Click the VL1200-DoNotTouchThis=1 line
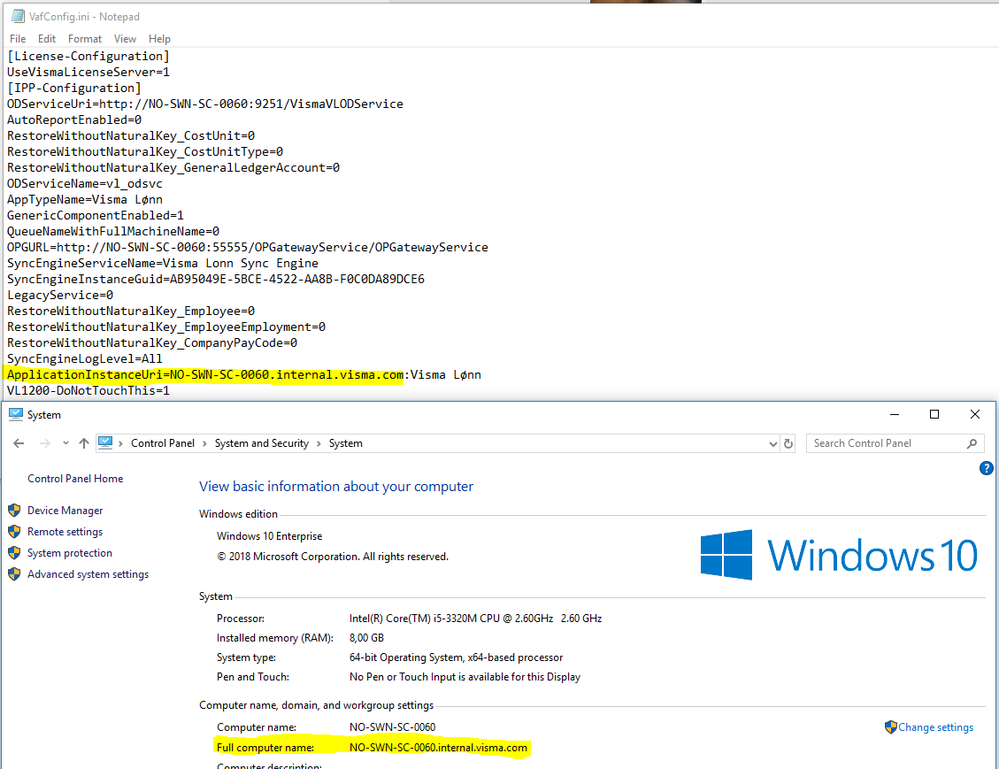 click(x=89, y=391)
